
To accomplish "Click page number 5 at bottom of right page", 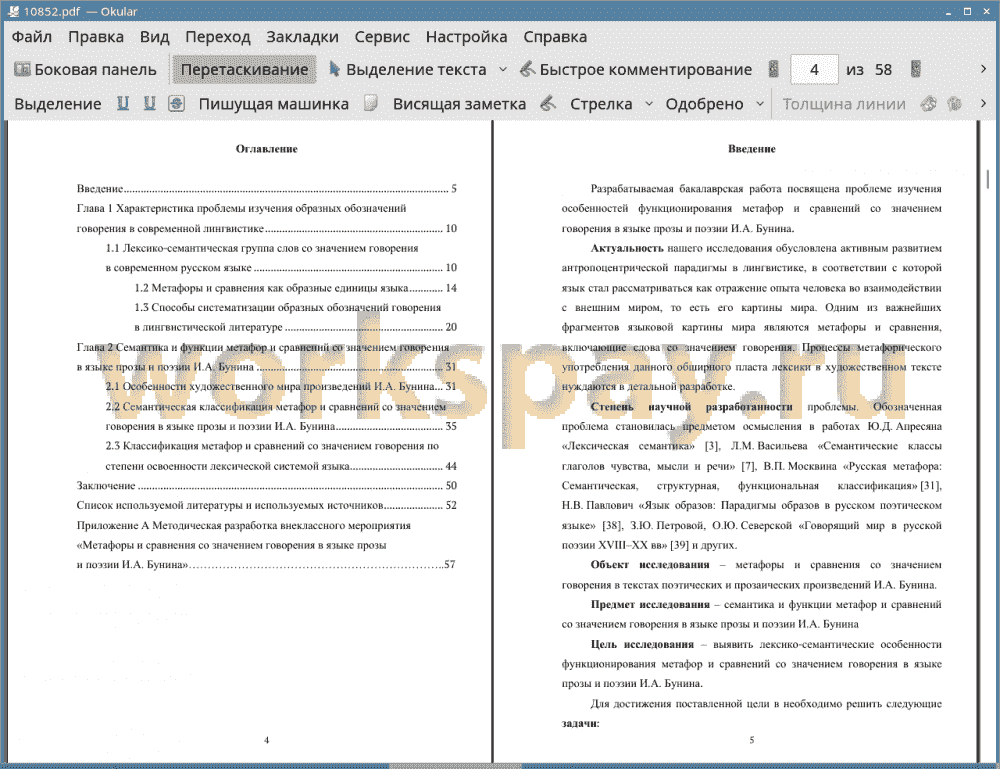I will click(752, 740).
